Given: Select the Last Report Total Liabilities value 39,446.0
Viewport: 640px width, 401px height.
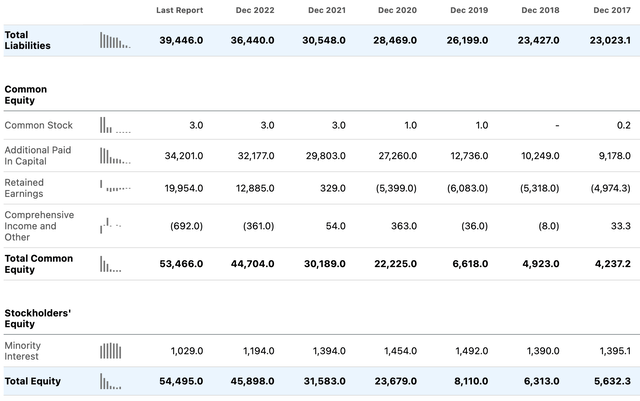Looking at the screenshot, I should (181, 40).
